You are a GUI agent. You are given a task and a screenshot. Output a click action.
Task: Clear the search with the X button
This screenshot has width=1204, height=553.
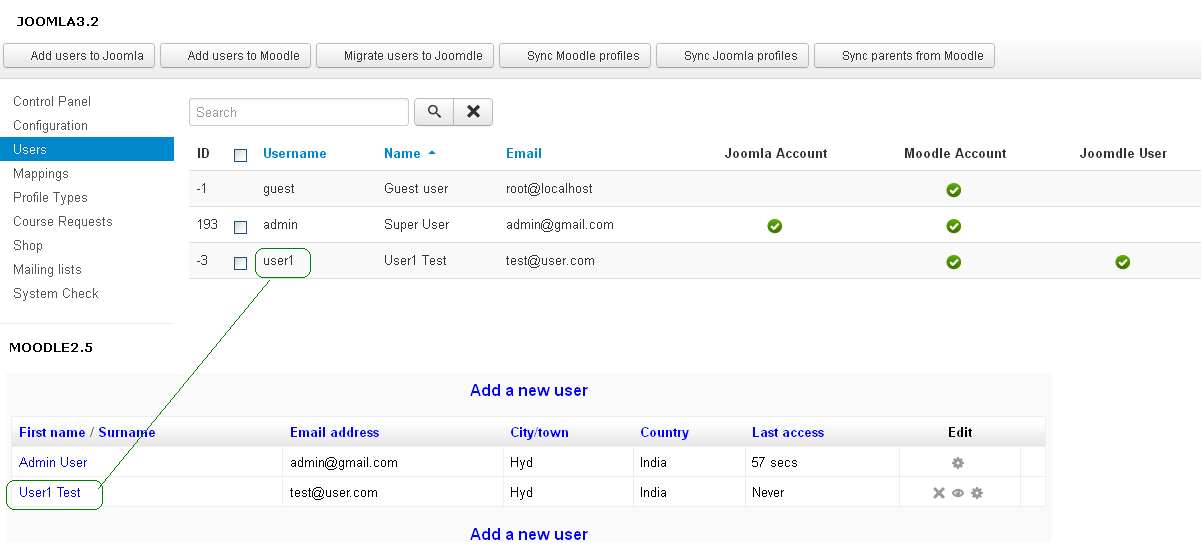click(473, 112)
